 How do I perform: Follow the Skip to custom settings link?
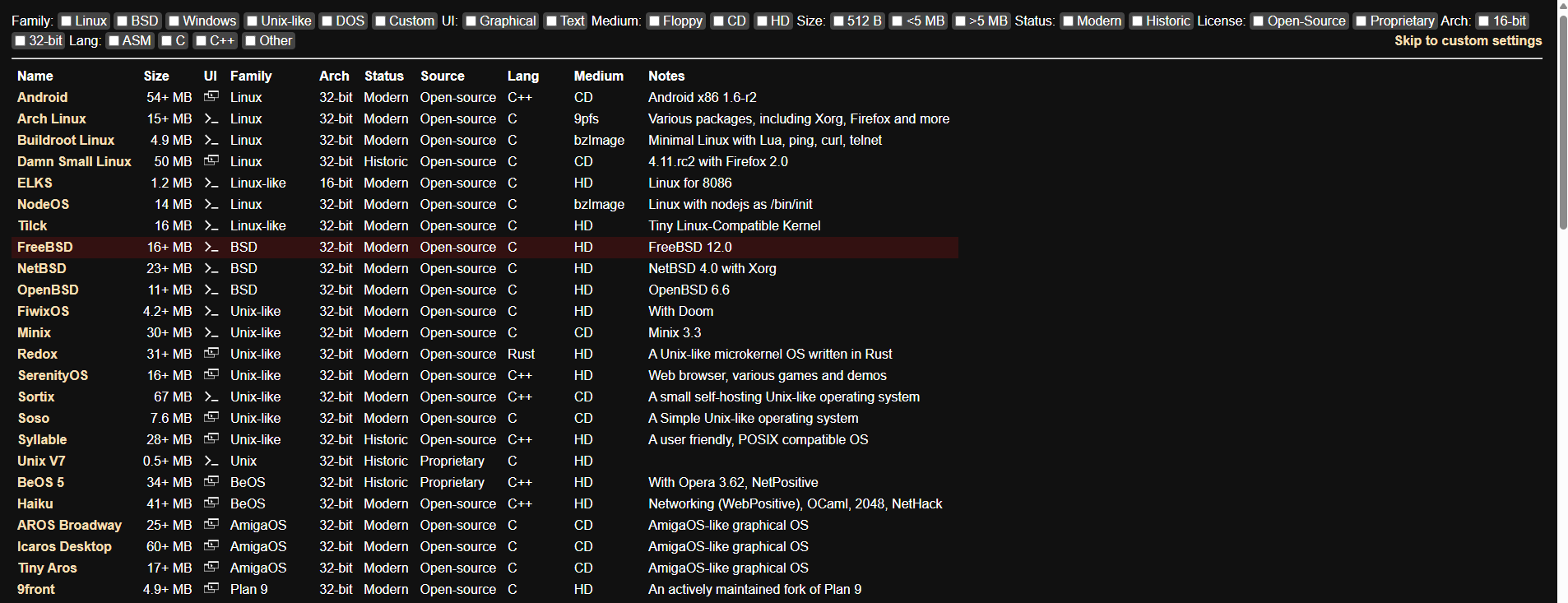(1468, 41)
